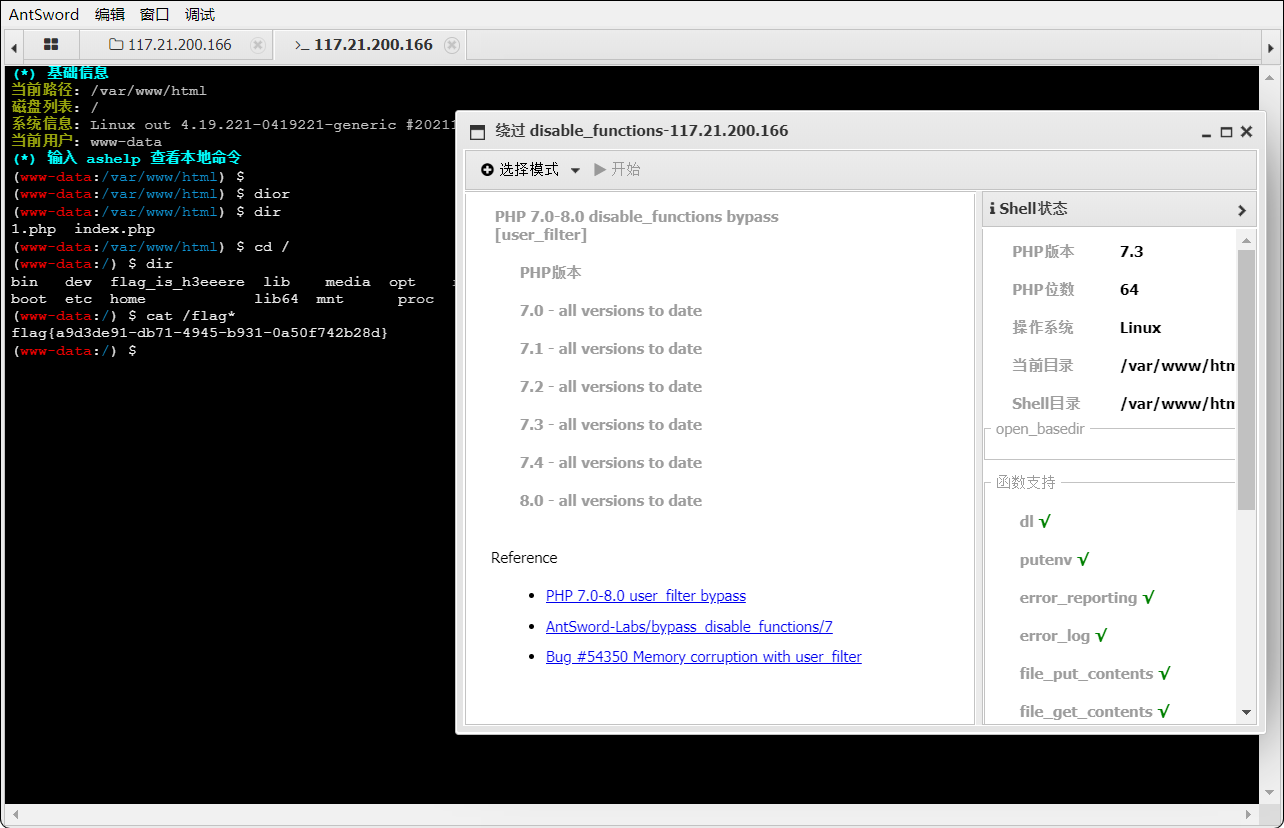Viewport: 1284px width, 828px height.
Task: Click the file_get_contents function row
Action: [1095, 712]
